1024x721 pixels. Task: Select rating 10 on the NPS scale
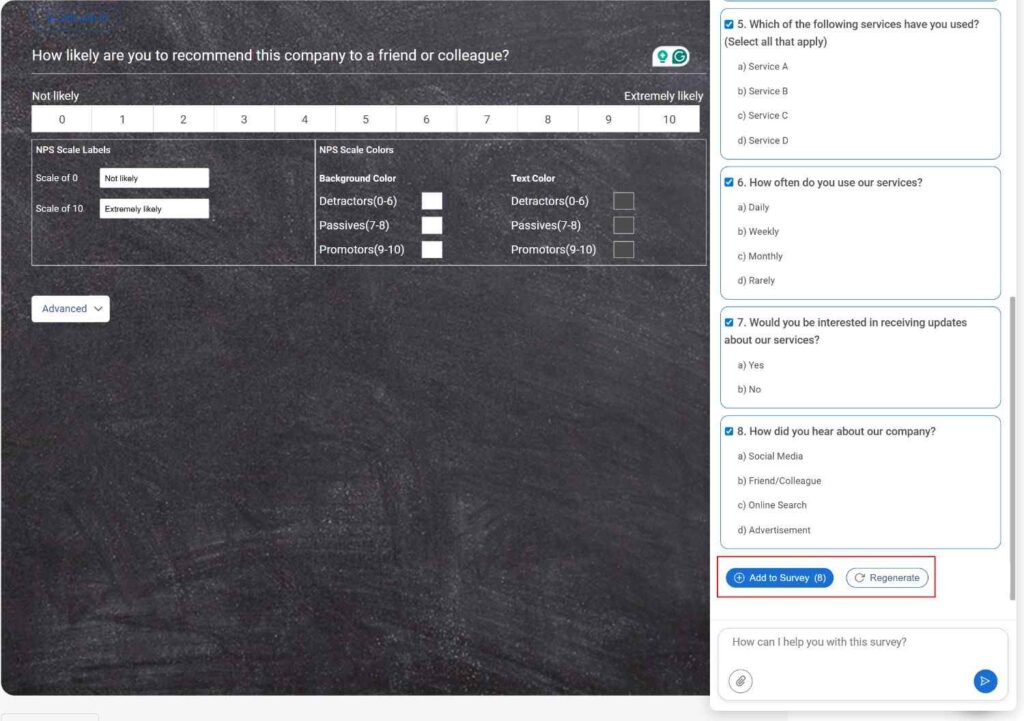(670, 118)
